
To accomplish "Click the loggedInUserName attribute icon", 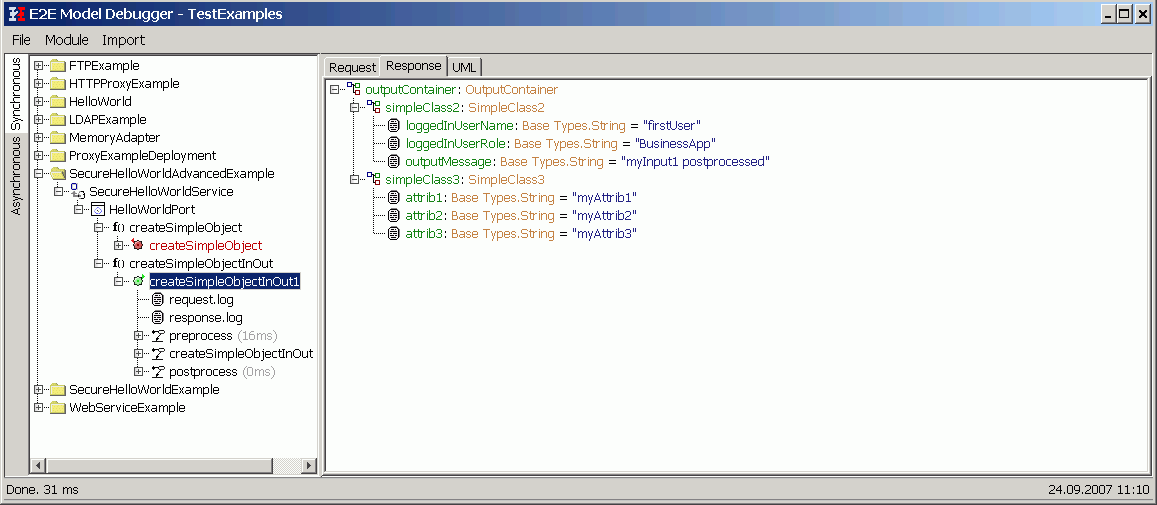I will (x=394, y=126).
